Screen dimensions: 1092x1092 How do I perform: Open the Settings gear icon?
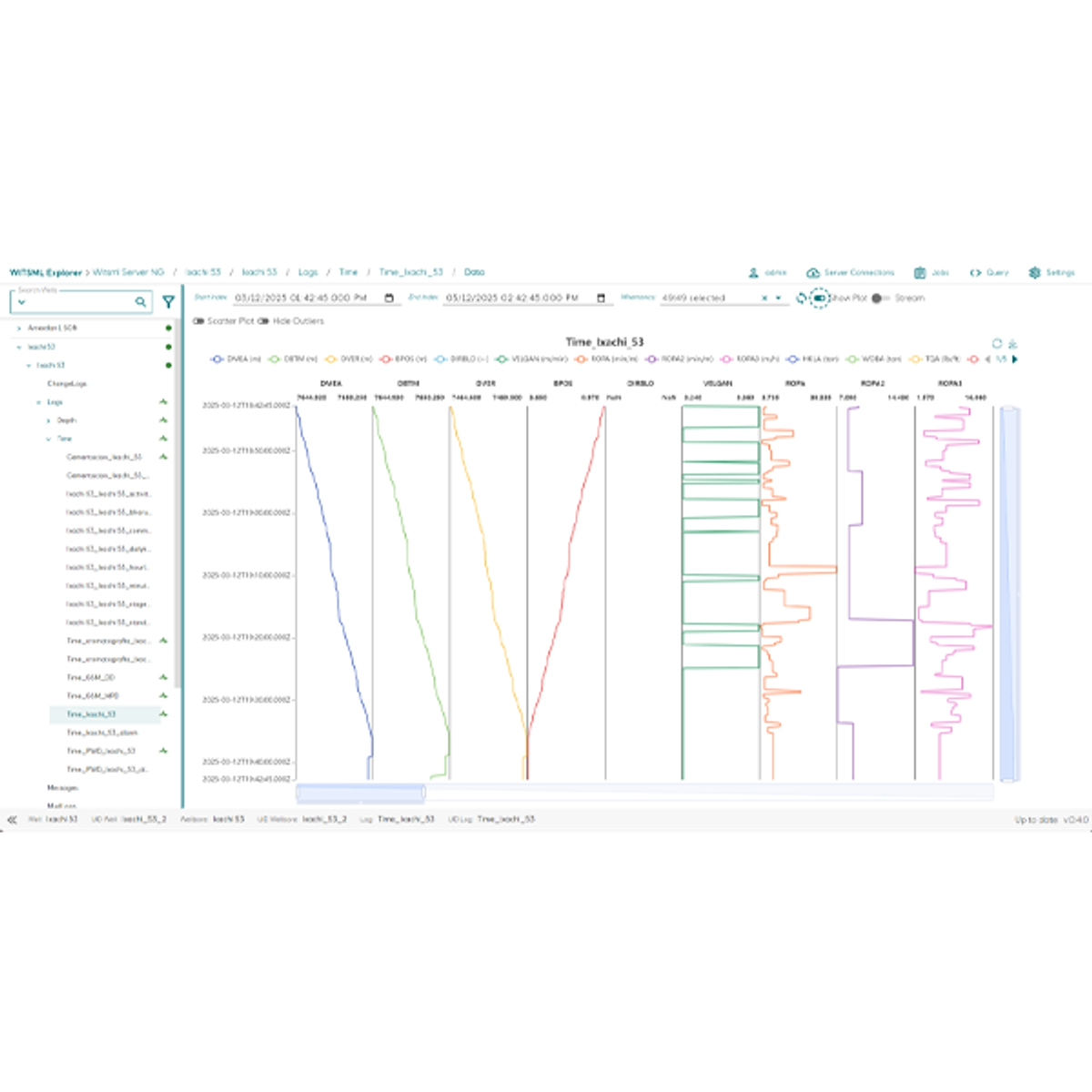pos(1035,272)
